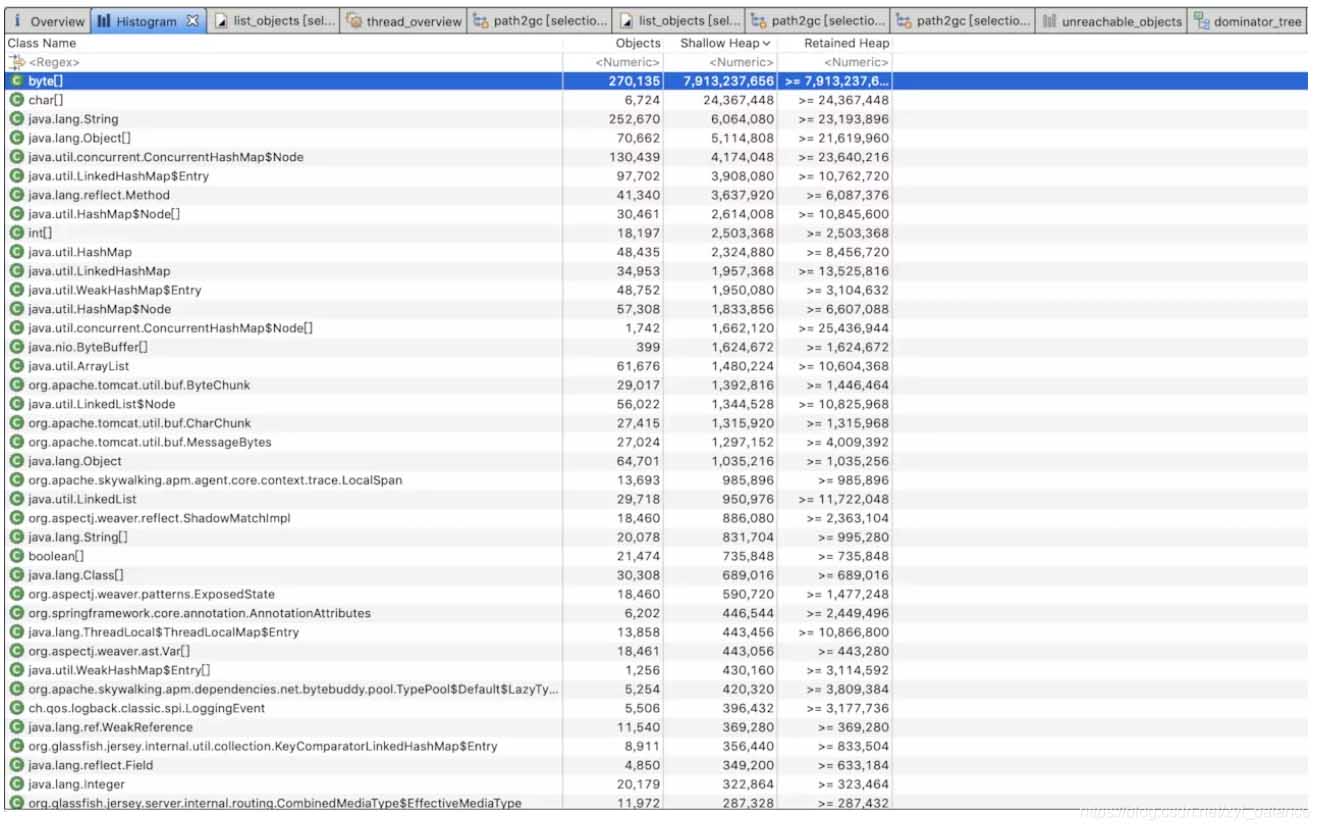Screen dimensions: 1320x830
Task: Click Numeric filter under Shallow Heap
Action: click(741, 62)
